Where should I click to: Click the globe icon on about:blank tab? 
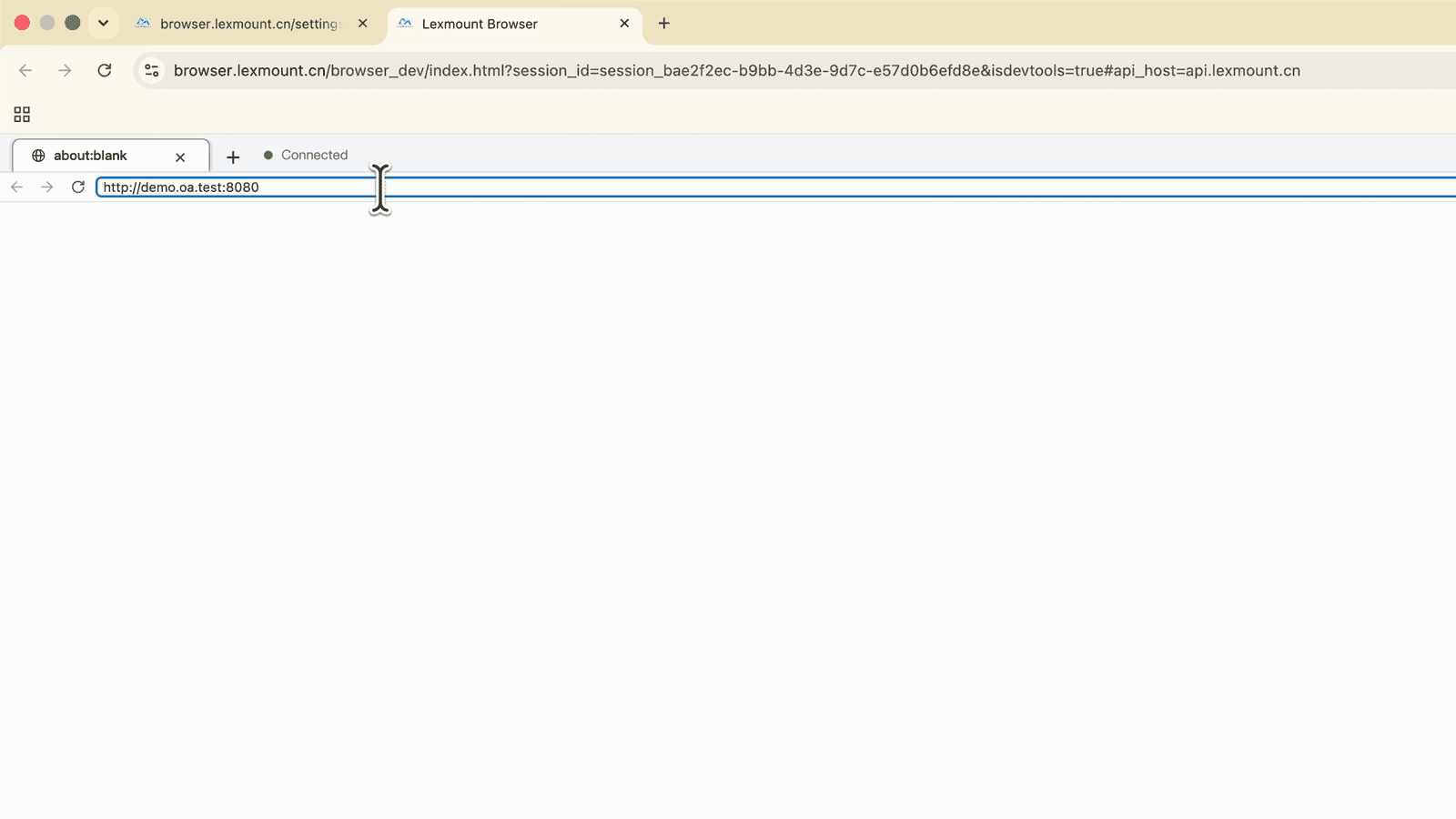tap(38, 156)
